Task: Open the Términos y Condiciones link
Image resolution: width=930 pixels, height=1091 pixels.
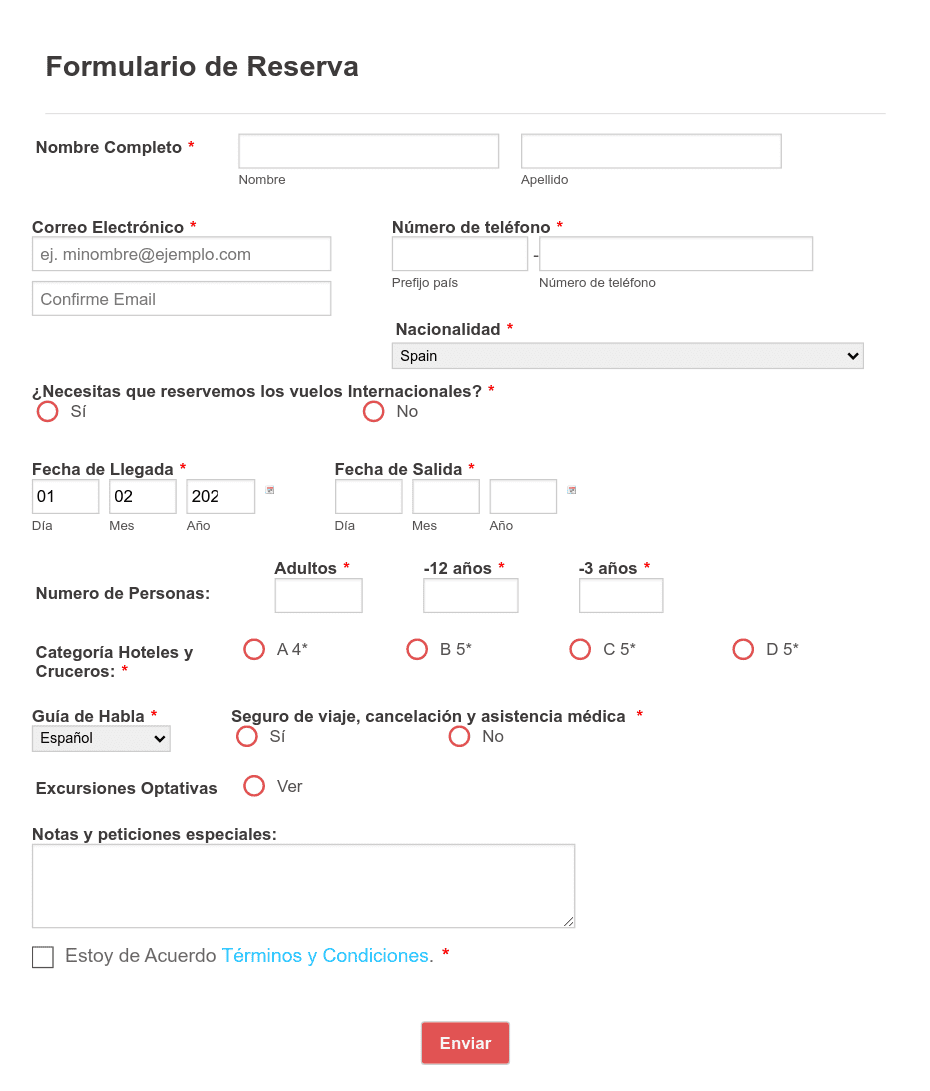Action: coord(325,955)
